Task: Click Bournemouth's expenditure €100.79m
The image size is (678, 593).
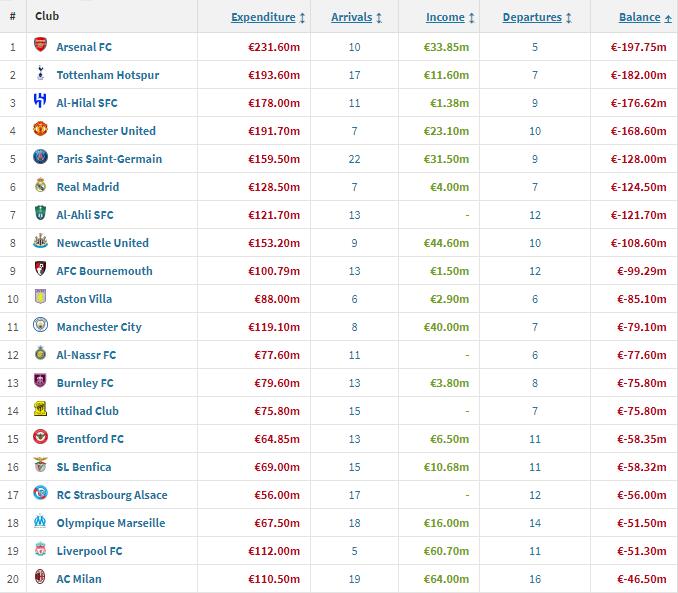Action: pos(274,271)
